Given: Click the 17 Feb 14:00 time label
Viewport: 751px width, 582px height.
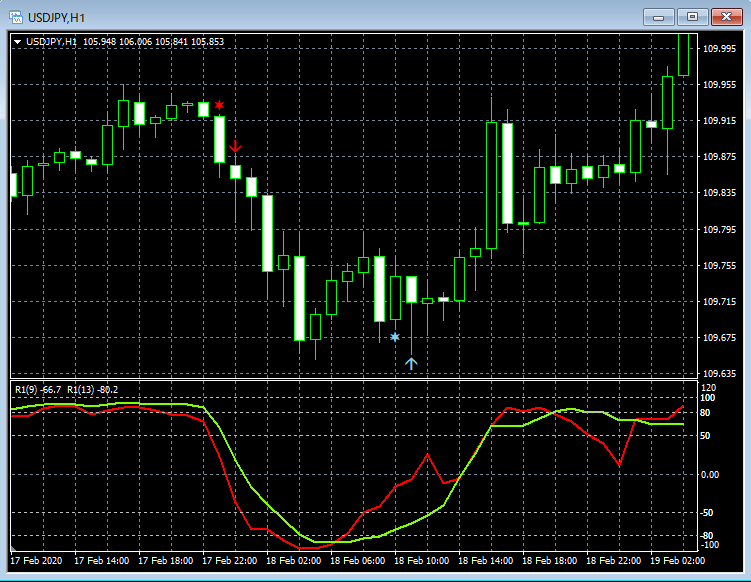Looking at the screenshot, I should coord(102,560).
